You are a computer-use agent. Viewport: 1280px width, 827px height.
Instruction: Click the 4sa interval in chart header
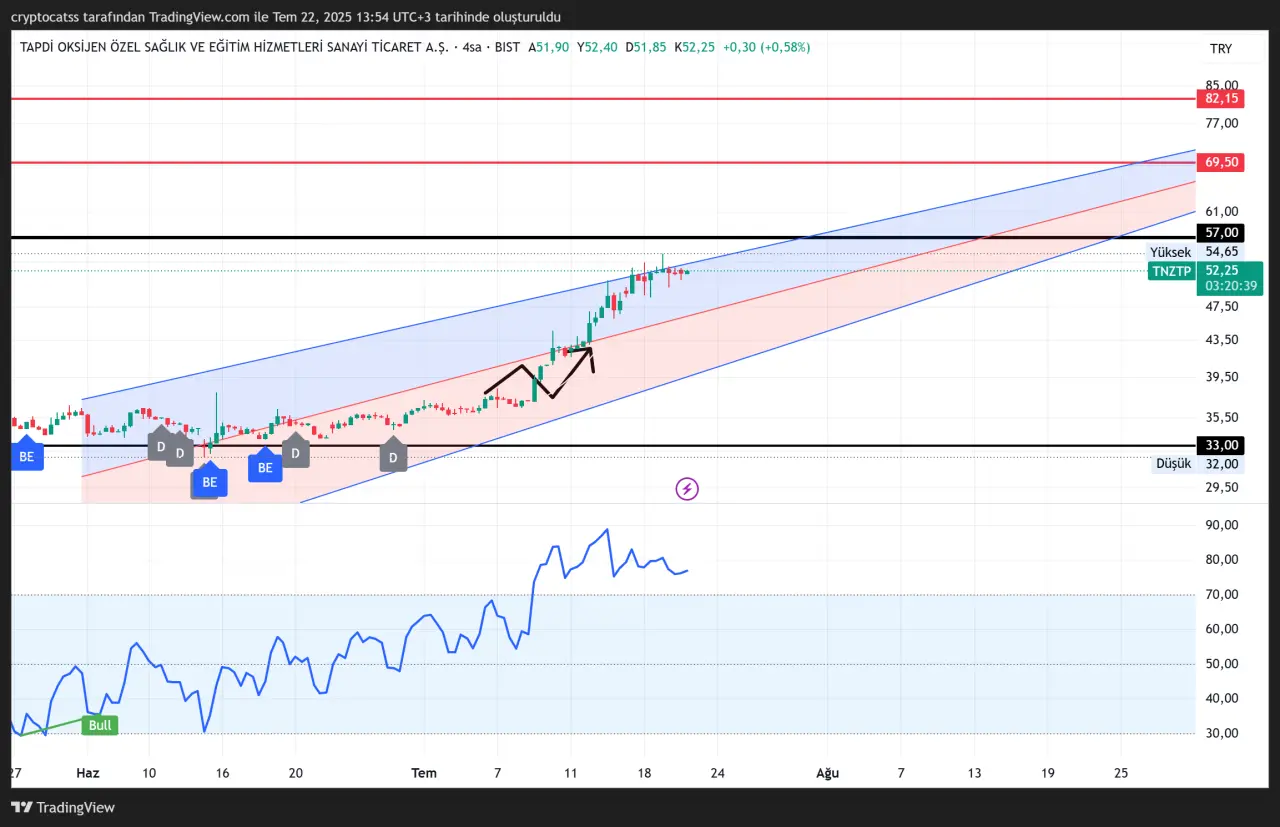point(472,47)
